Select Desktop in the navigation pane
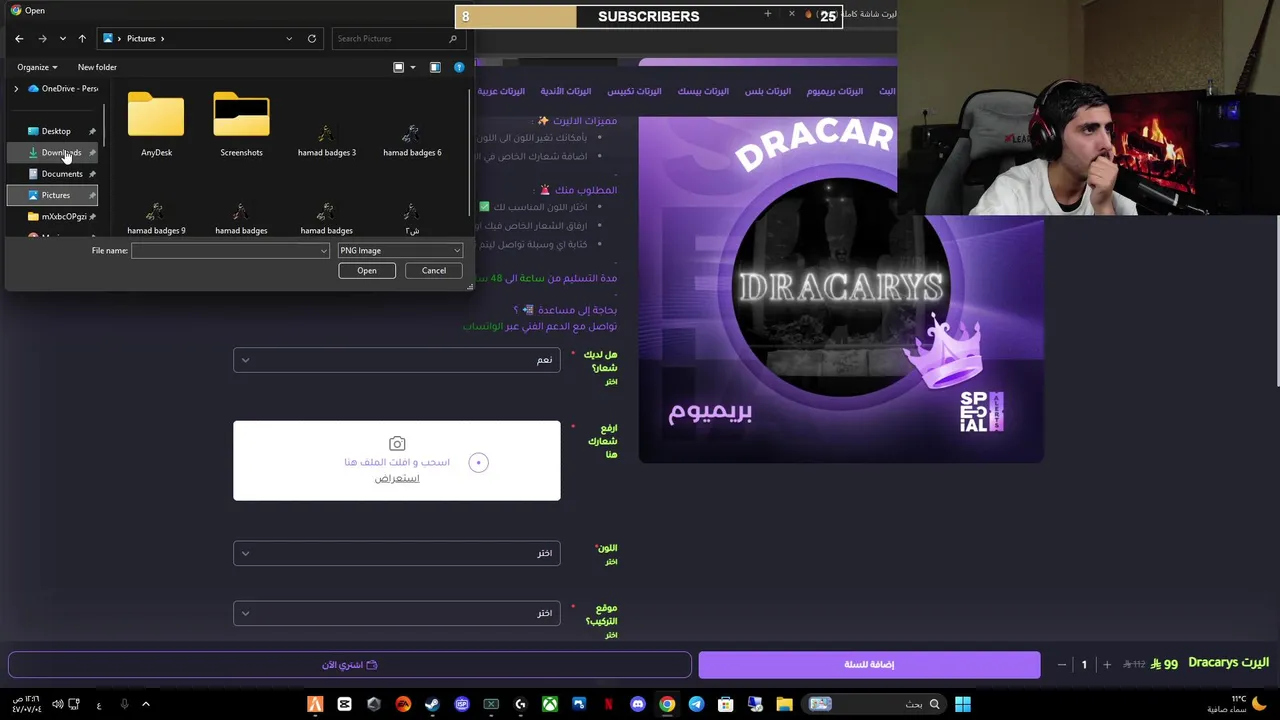1280x720 pixels. pos(56,131)
